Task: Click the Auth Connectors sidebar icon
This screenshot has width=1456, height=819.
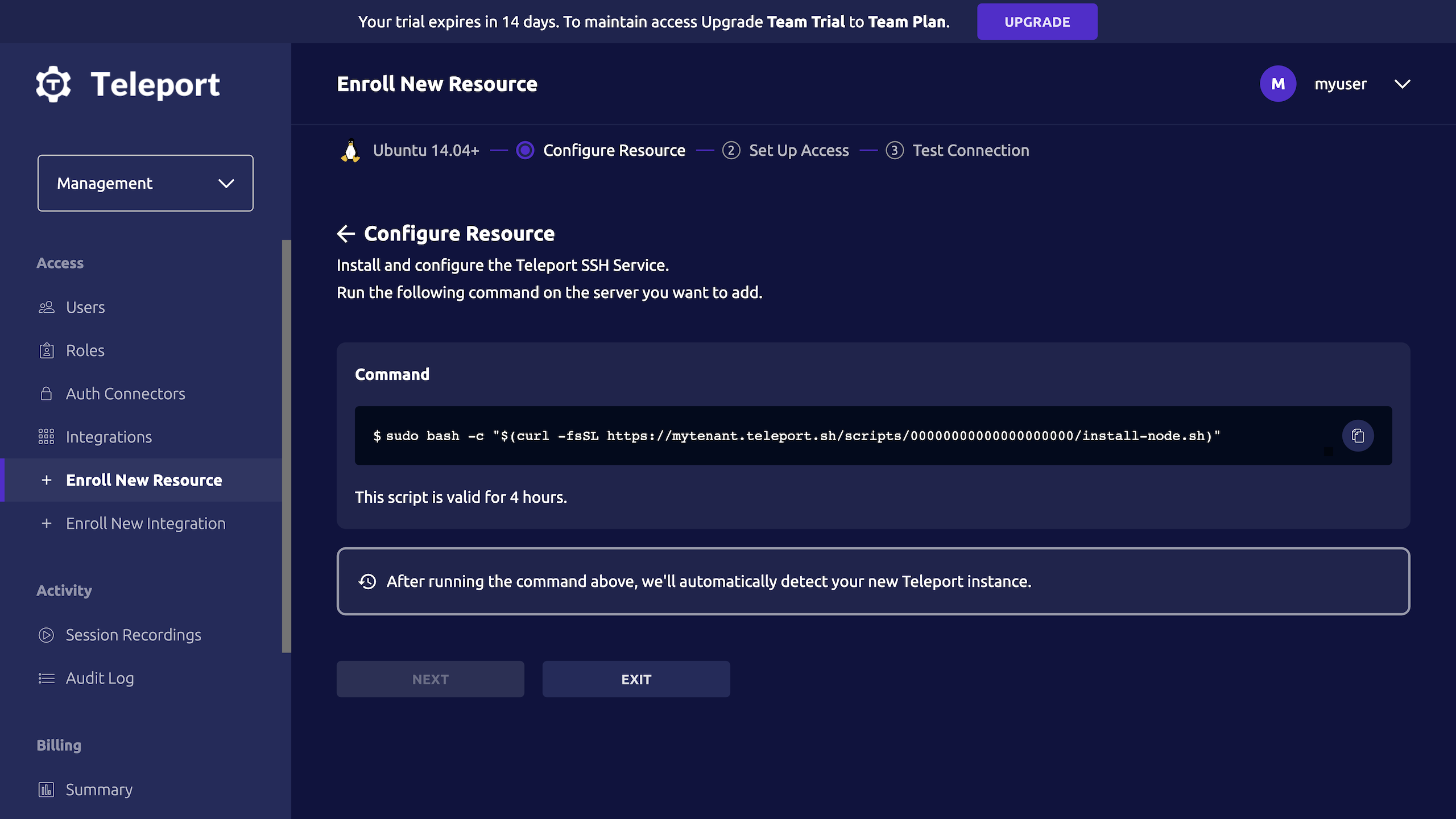Action: [46, 393]
